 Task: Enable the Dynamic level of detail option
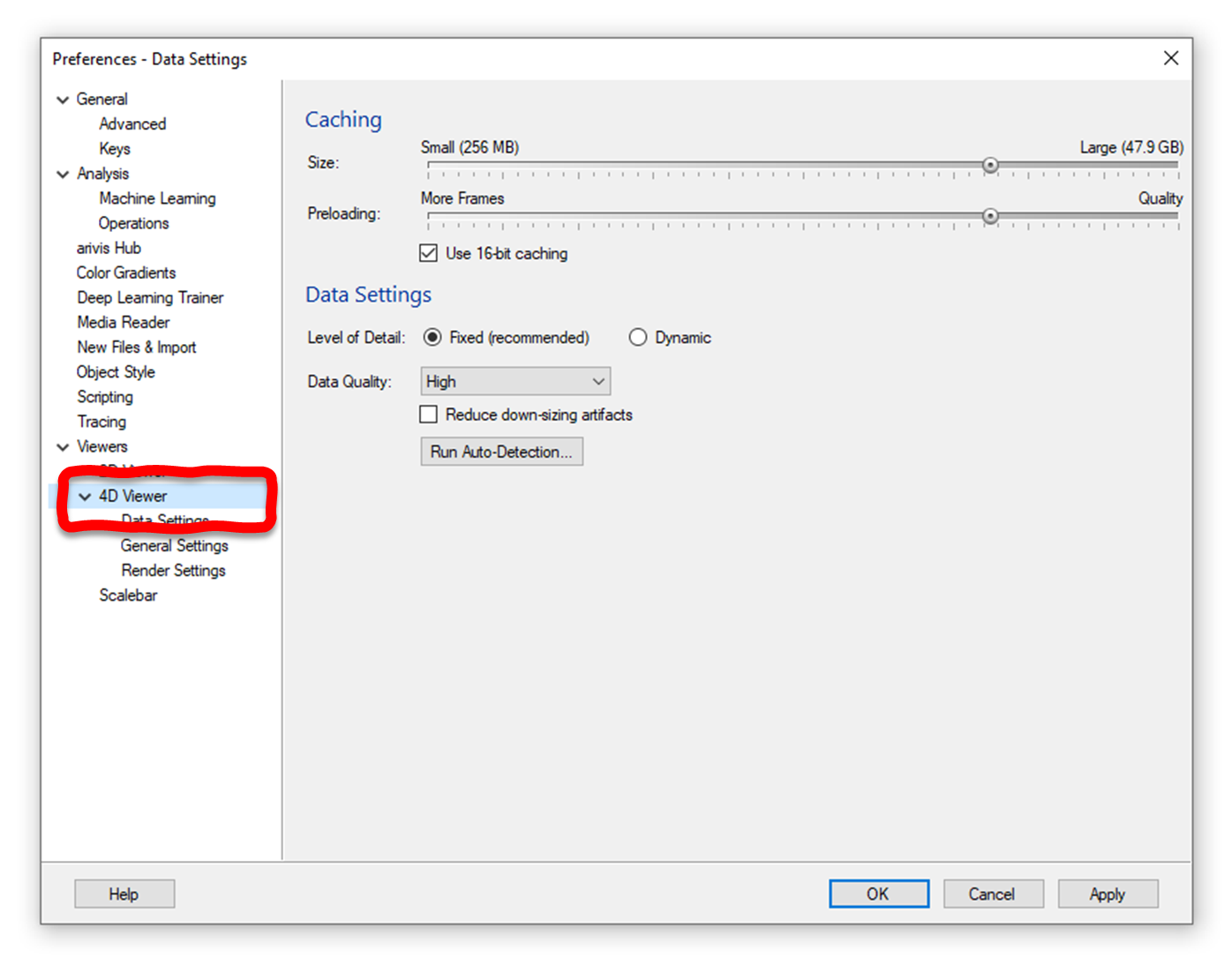point(638,337)
